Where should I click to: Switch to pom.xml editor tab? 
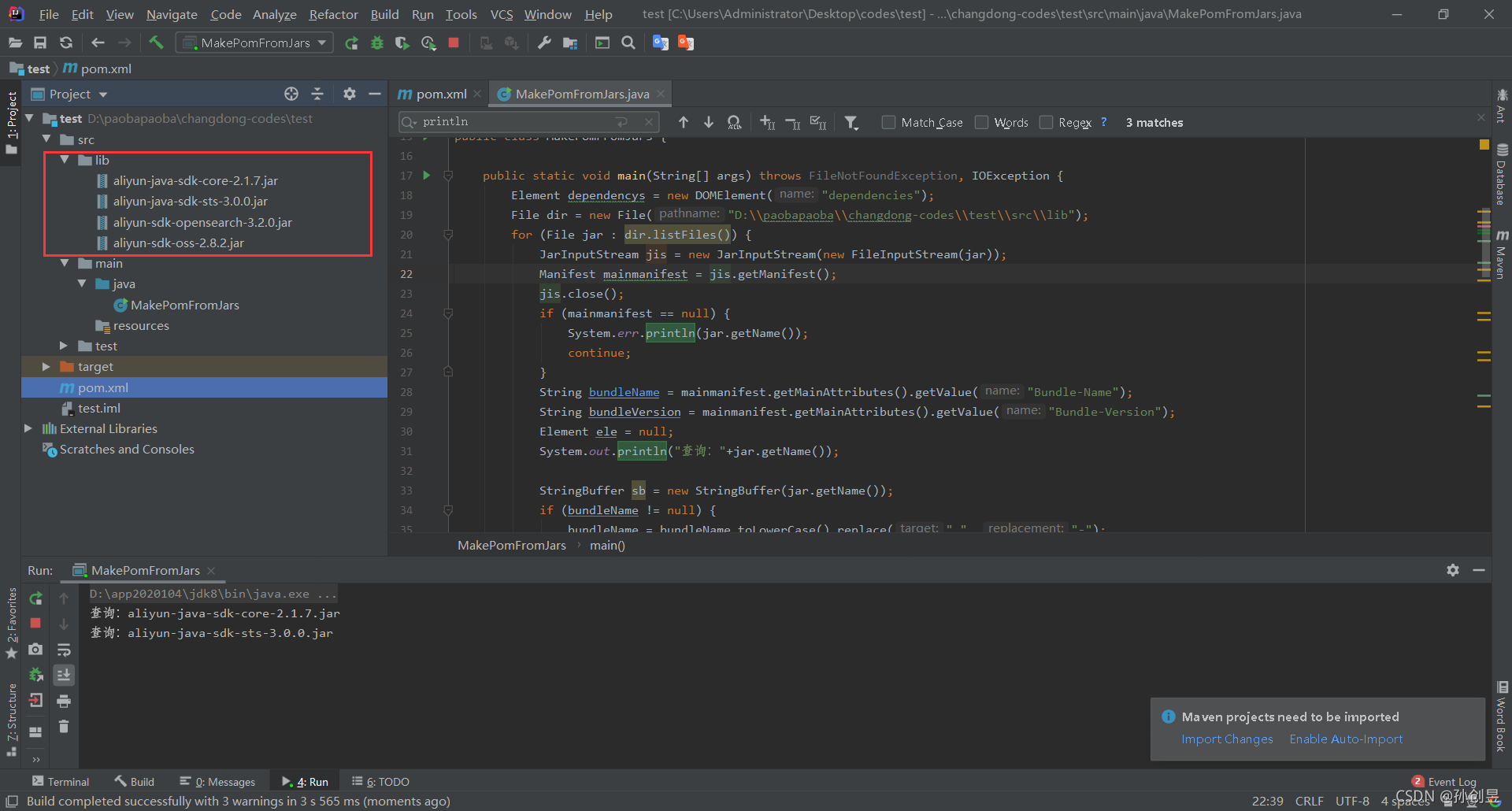(440, 94)
